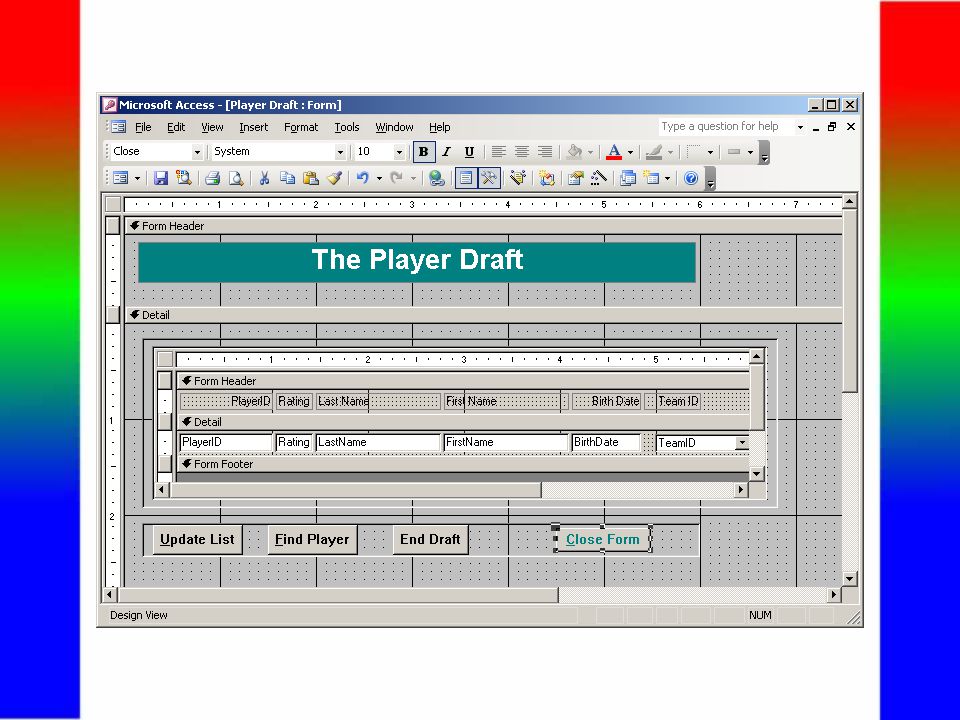Select the PlayerID text box in subform
Viewport: 960px width, 720px height.
(x=226, y=442)
